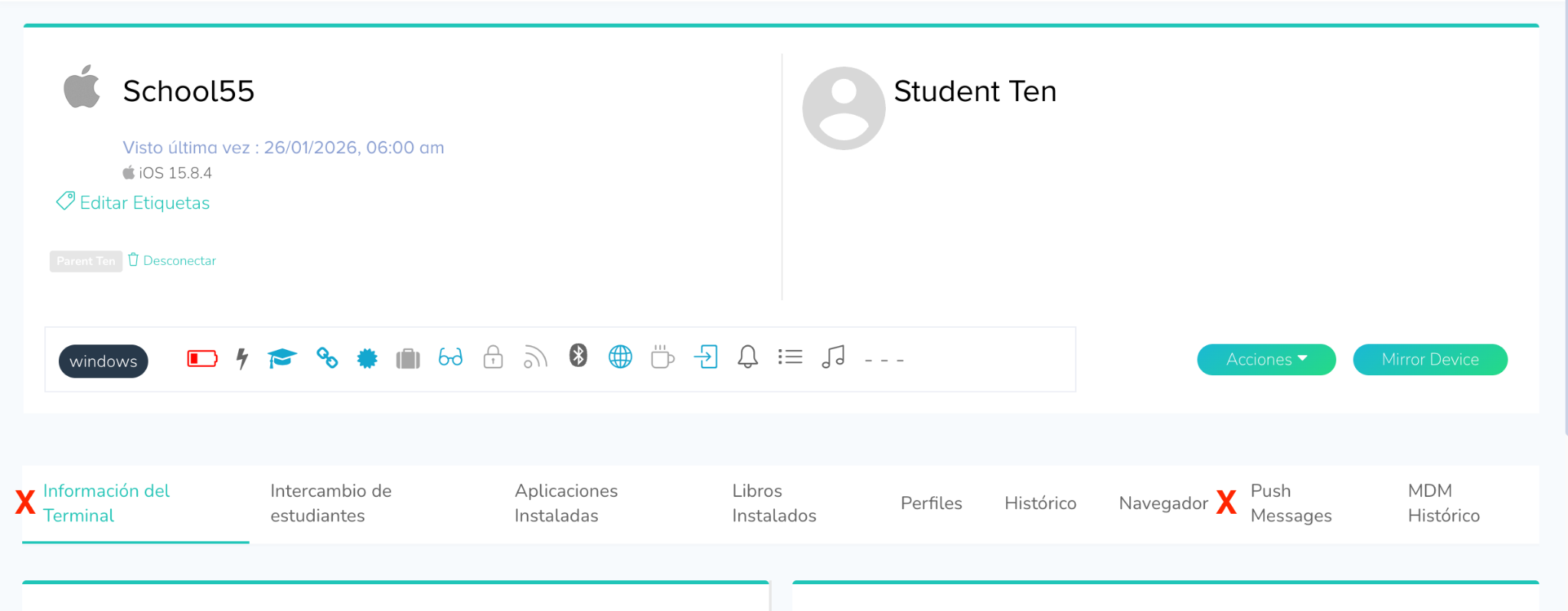
Task: Expand the Acciones dropdown
Action: [x=1266, y=360]
